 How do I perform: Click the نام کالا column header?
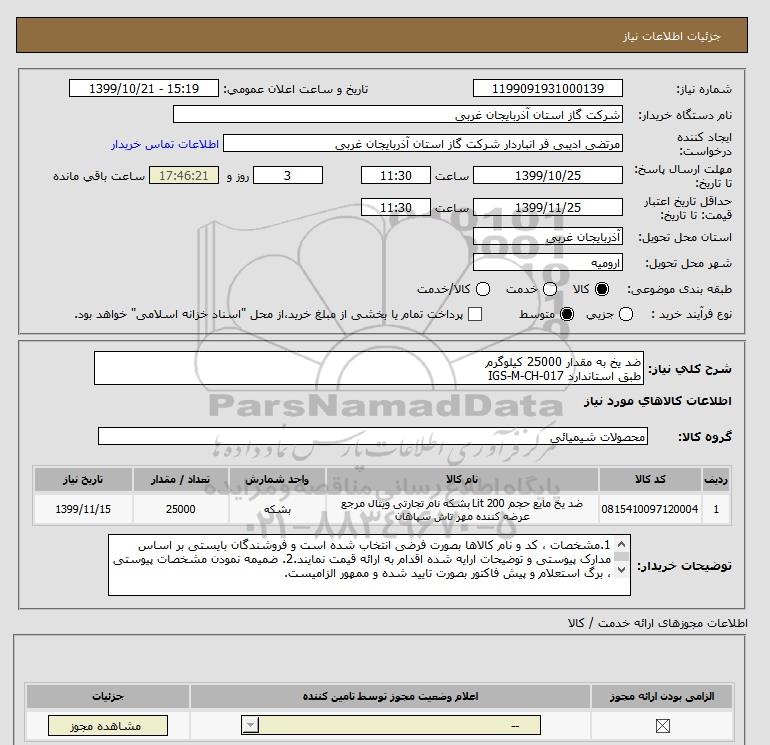tap(462, 479)
